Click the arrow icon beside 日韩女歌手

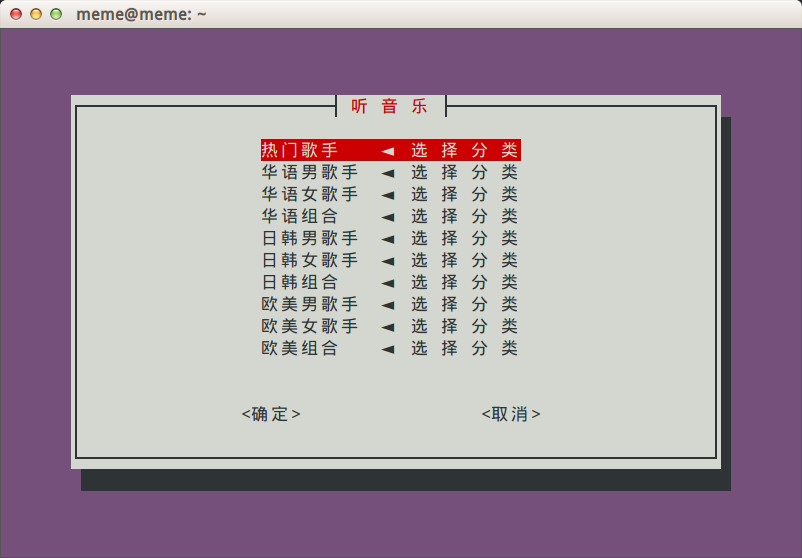point(388,261)
